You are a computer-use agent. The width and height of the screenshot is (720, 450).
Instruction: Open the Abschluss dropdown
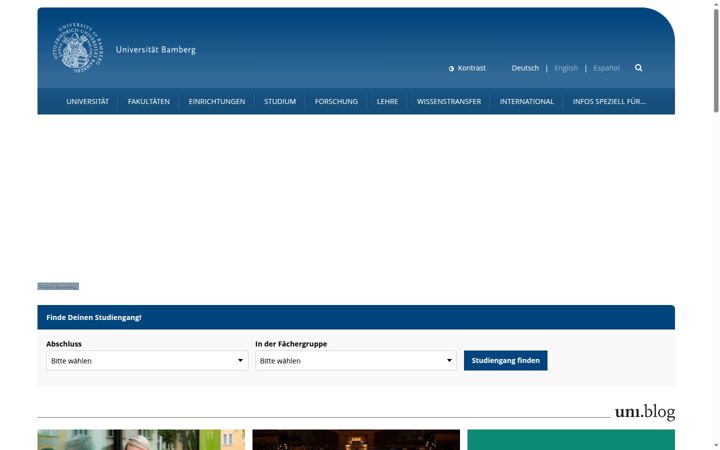[x=147, y=360]
